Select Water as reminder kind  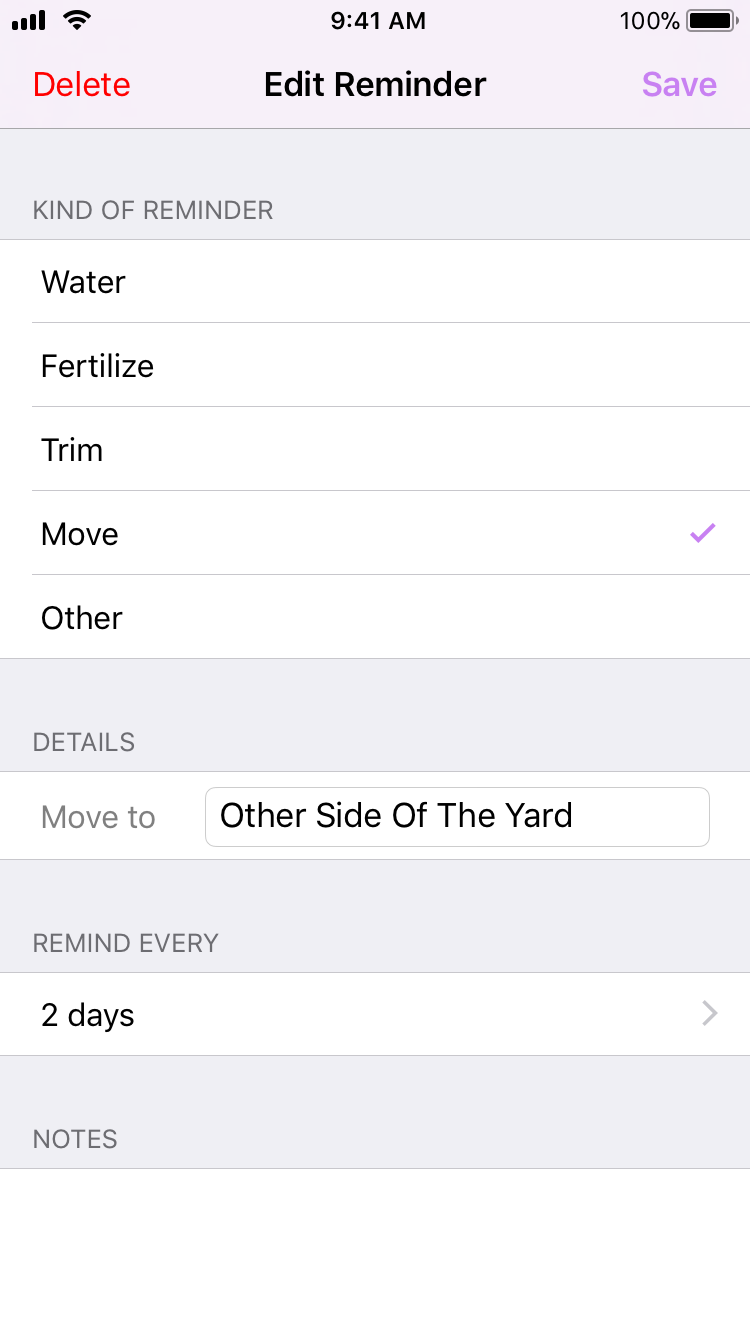(x=375, y=282)
